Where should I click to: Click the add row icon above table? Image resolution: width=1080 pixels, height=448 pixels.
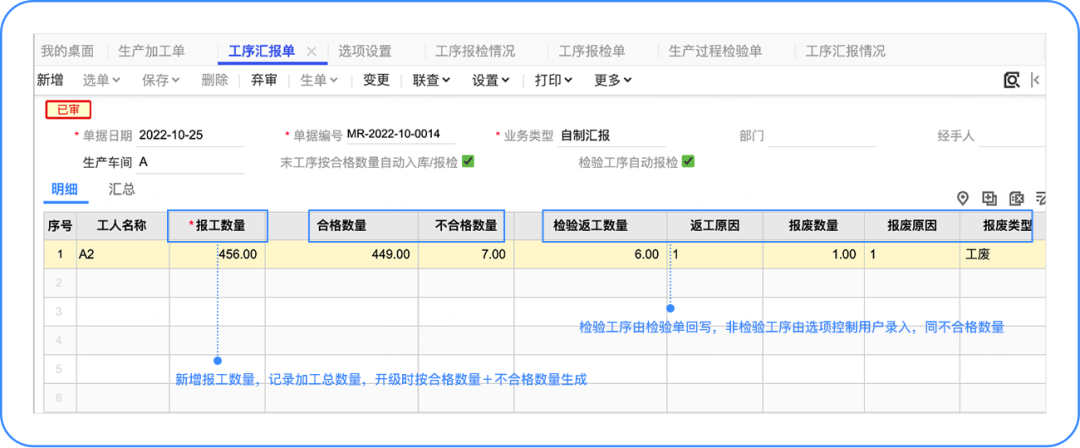tap(990, 198)
